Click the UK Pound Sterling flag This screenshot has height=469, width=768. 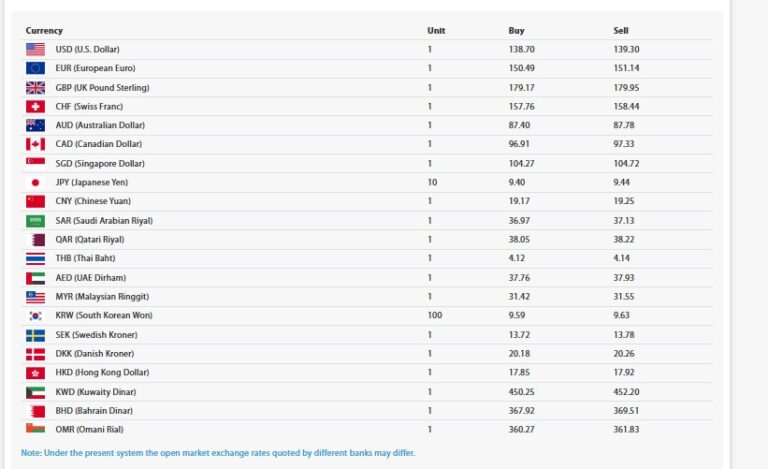[35, 87]
